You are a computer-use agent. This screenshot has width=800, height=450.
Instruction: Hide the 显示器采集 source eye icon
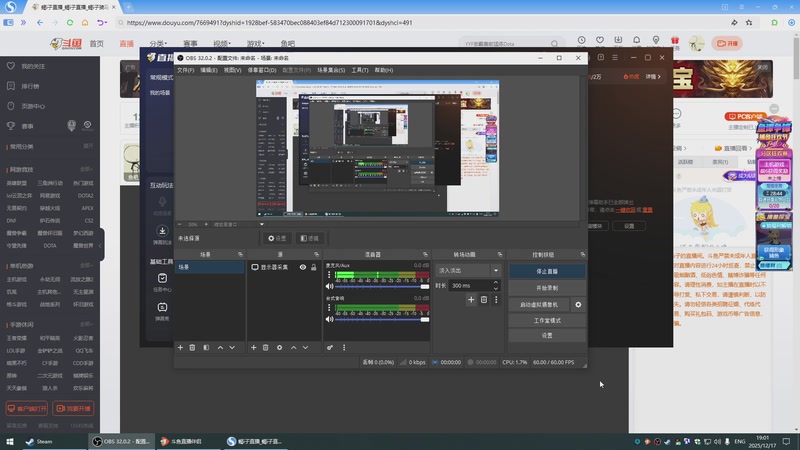pyautogui.click(x=303, y=267)
